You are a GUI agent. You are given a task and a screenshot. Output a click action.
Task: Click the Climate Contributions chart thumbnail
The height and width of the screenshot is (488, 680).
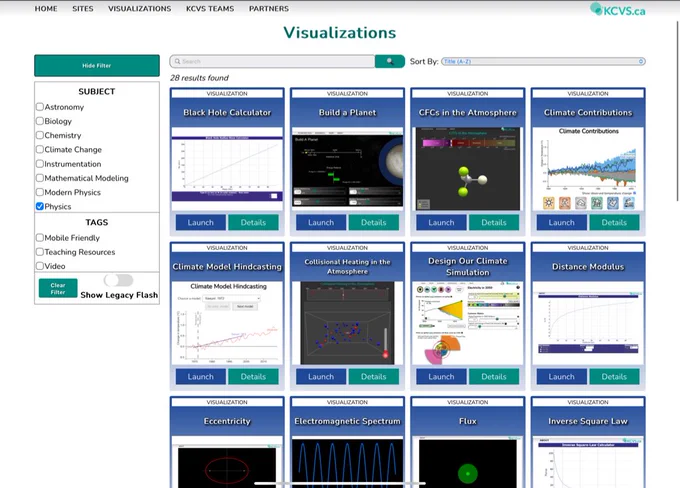tap(588, 169)
